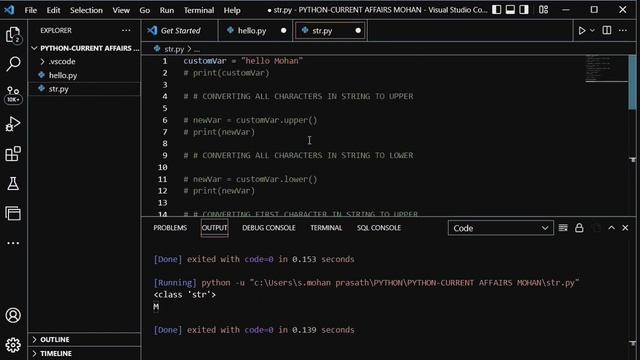Run the Python file with play button
640x360 pixels.
[582, 30]
